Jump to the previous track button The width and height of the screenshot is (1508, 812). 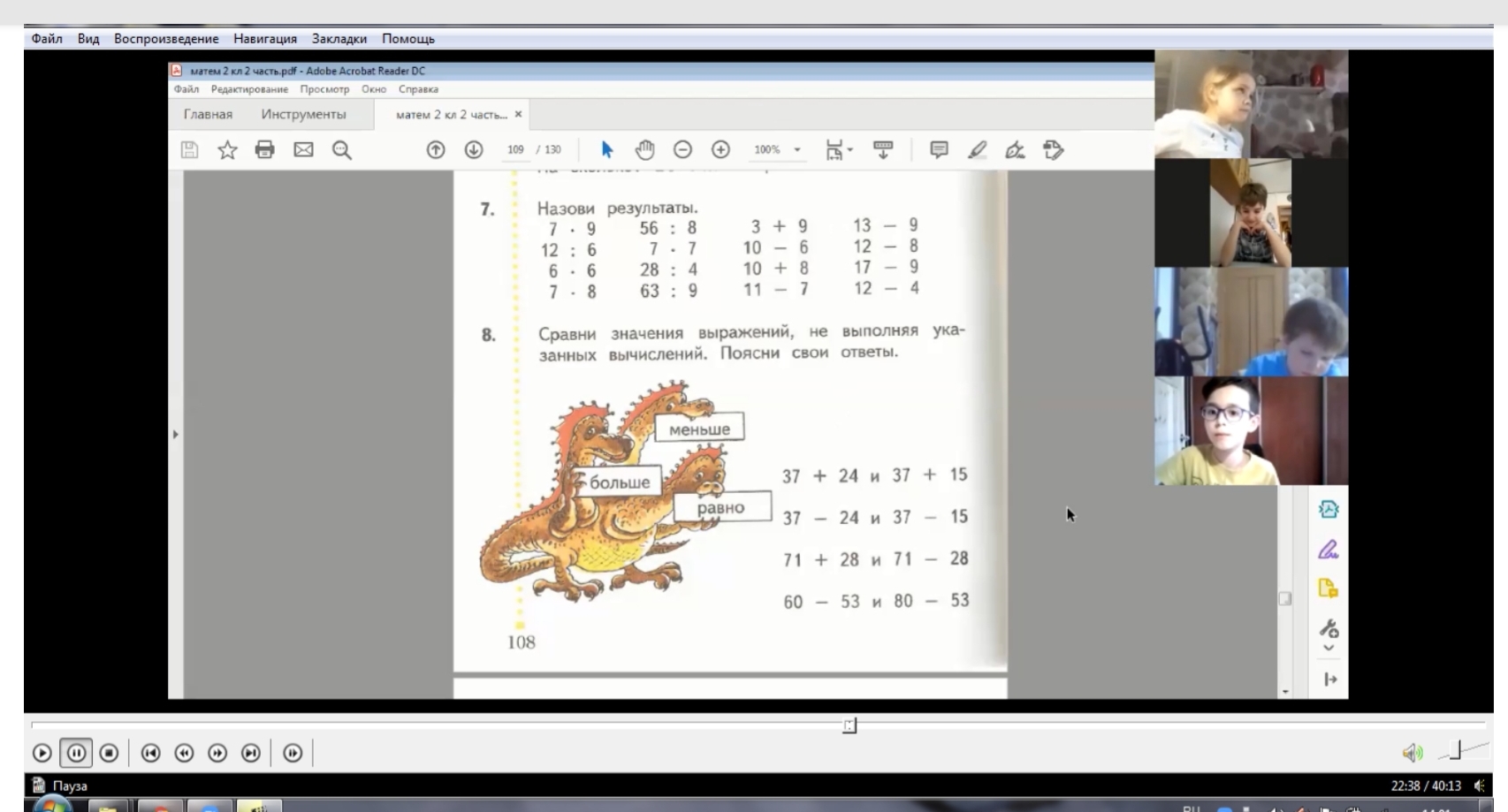pos(150,753)
